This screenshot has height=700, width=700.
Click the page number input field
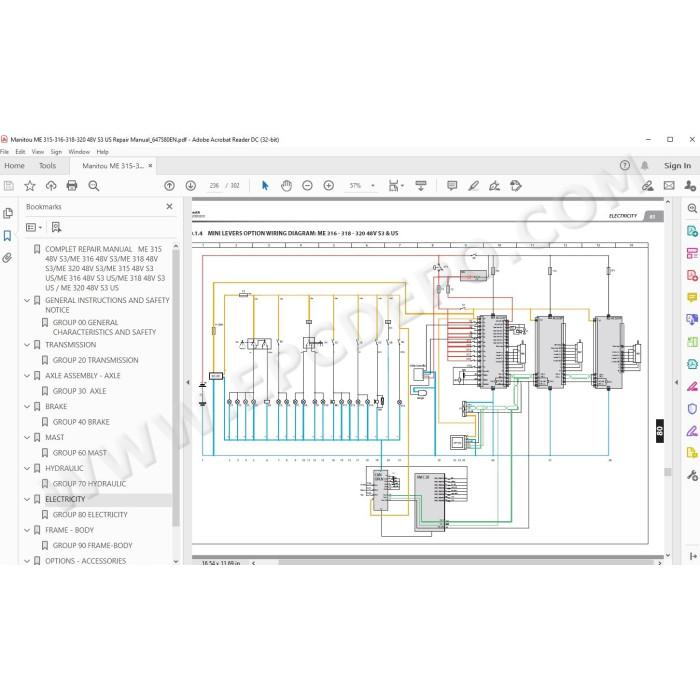[214, 186]
